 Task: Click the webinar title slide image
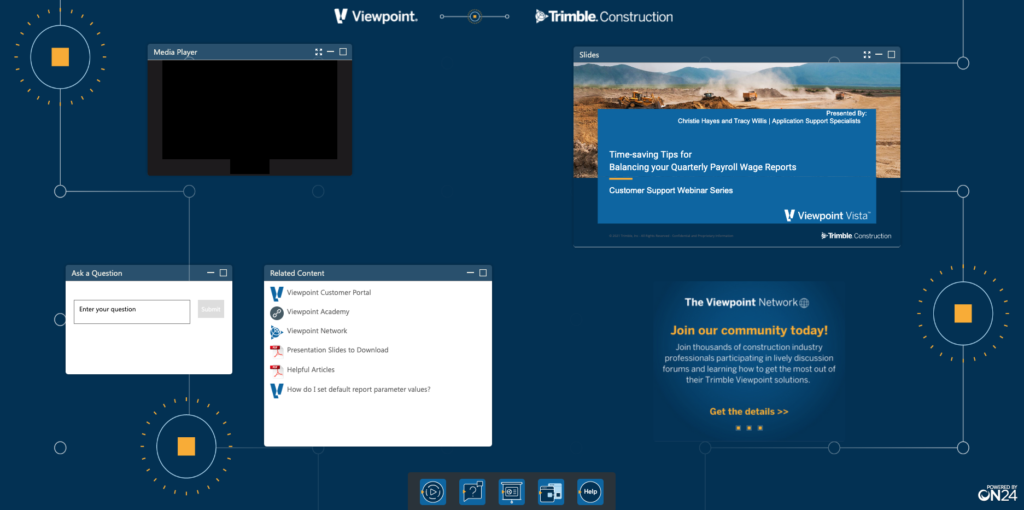coord(737,155)
